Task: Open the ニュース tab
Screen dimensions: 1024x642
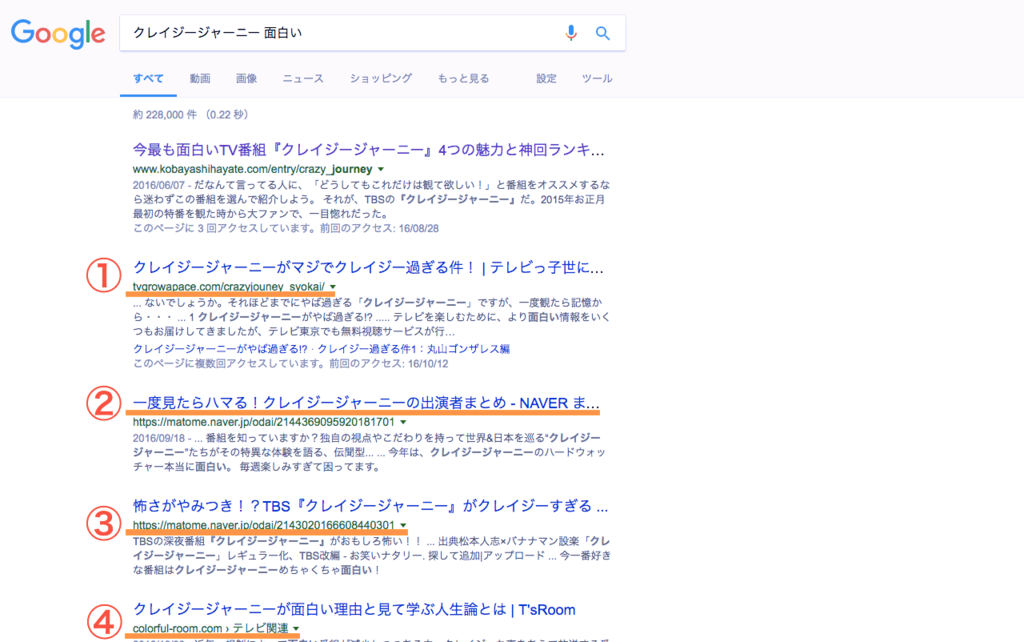Action: click(x=302, y=78)
